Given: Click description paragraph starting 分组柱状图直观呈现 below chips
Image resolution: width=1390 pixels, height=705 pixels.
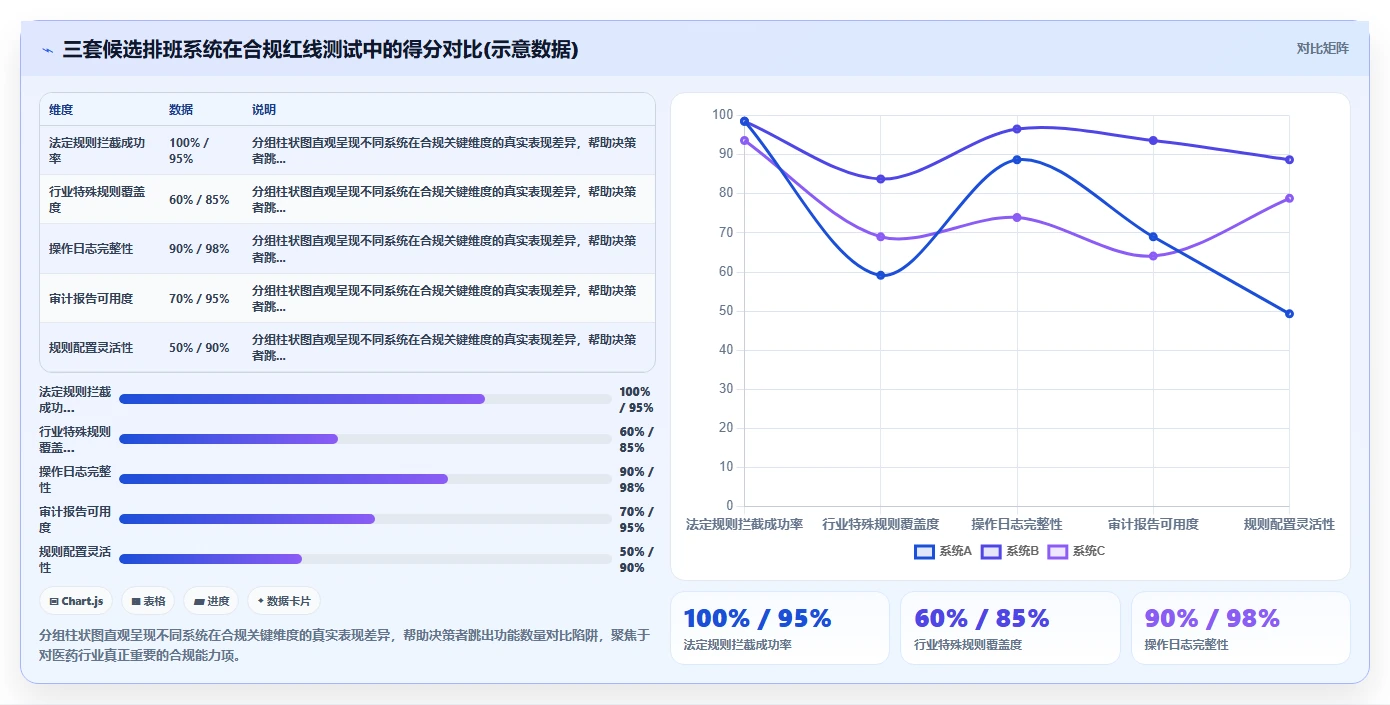Looking at the screenshot, I should (x=344, y=645).
